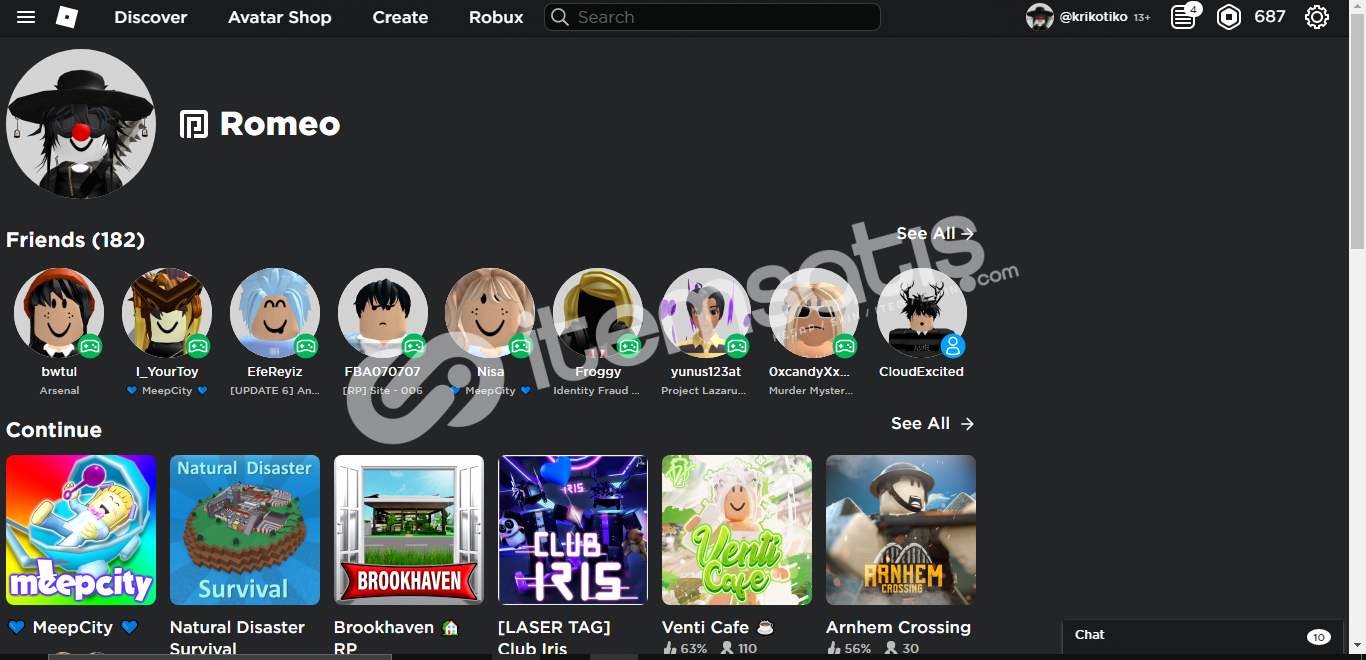The width and height of the screenshot is (1366, 660).
Task: Click the "Natural Disaster Survival" game title
Action: 237,638
